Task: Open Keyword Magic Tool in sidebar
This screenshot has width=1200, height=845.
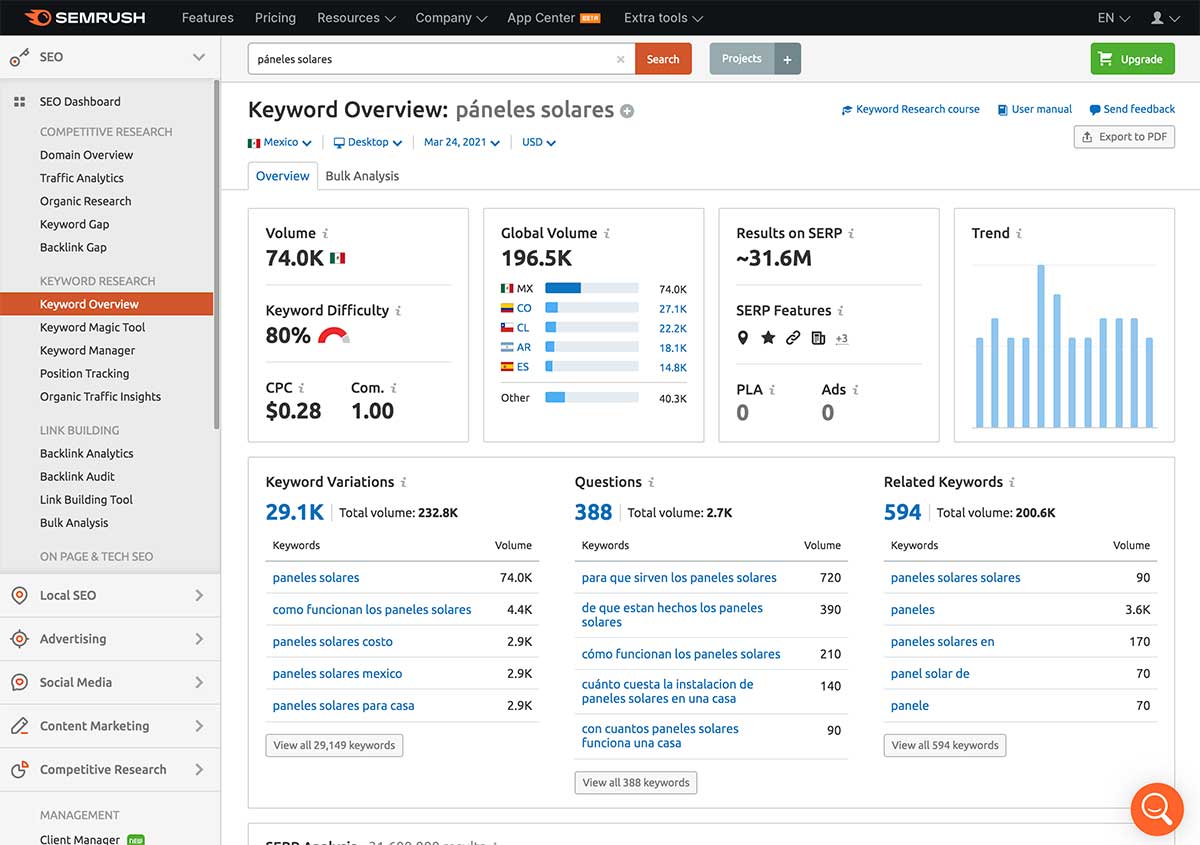Action: [x=92, y=327]
